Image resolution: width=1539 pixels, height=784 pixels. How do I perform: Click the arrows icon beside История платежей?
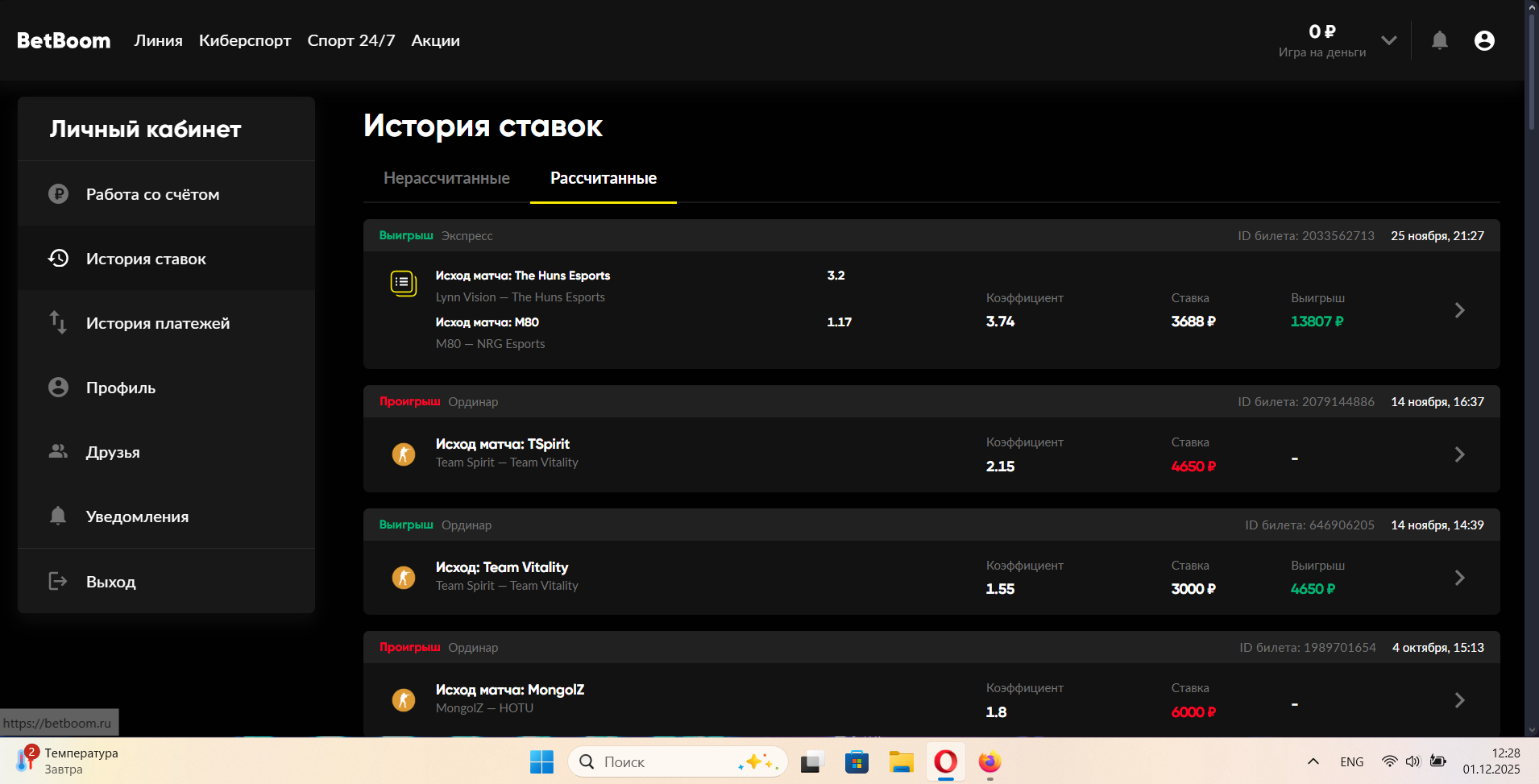58,323
